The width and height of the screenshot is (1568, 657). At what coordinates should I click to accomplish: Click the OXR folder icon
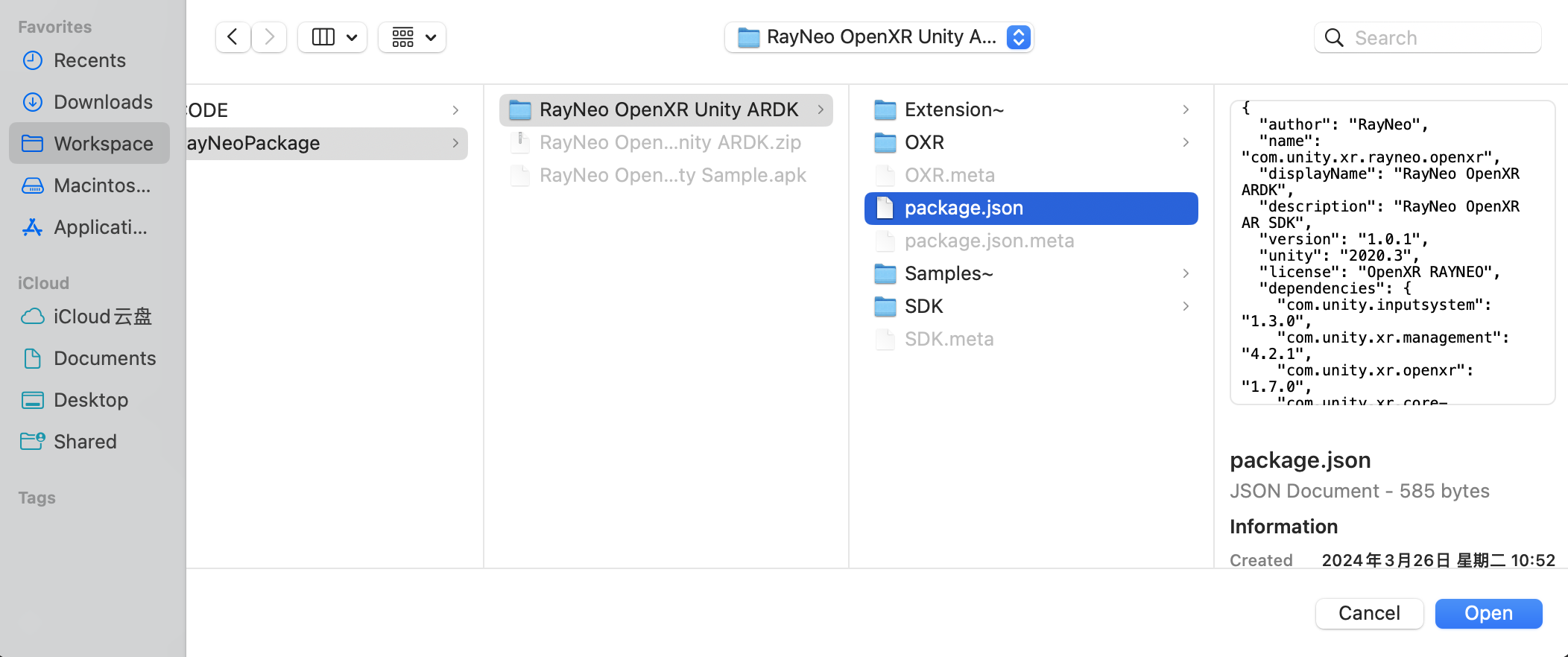885,142
